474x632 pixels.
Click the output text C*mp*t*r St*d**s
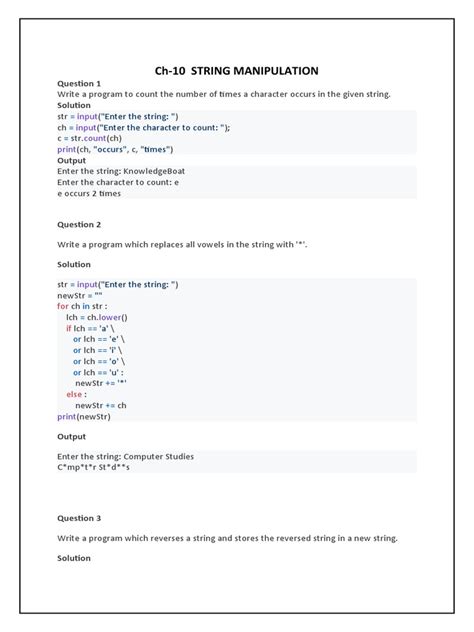pos(94,468)
